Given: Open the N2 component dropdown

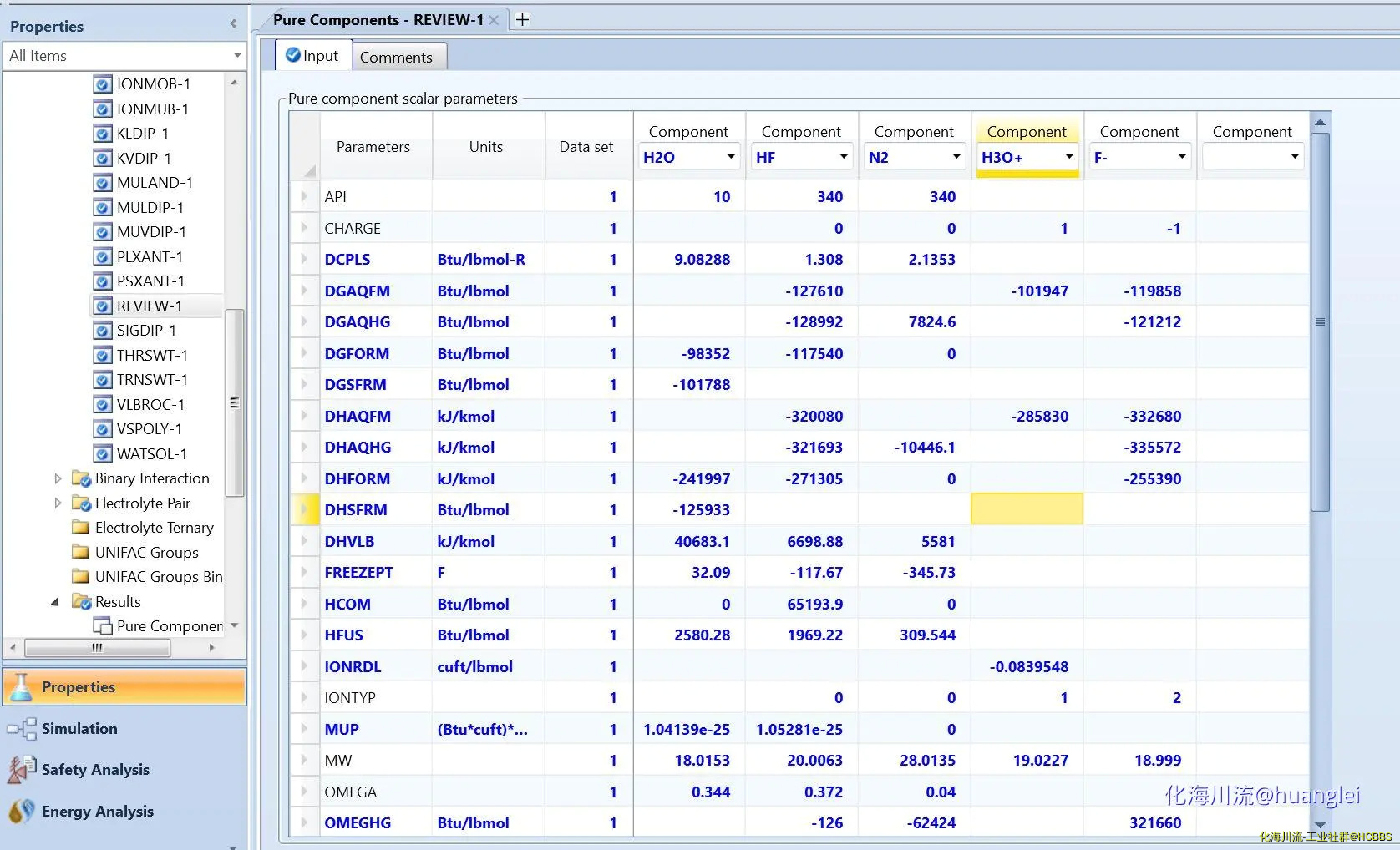Looking at the screenshot, I should click(956, 157).
